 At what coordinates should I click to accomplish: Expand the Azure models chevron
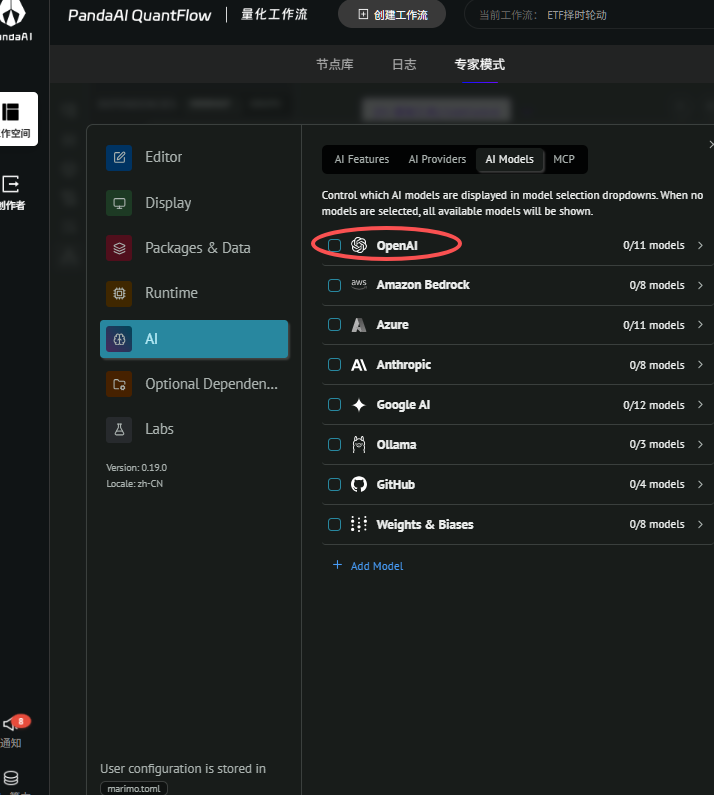(700, 324)
